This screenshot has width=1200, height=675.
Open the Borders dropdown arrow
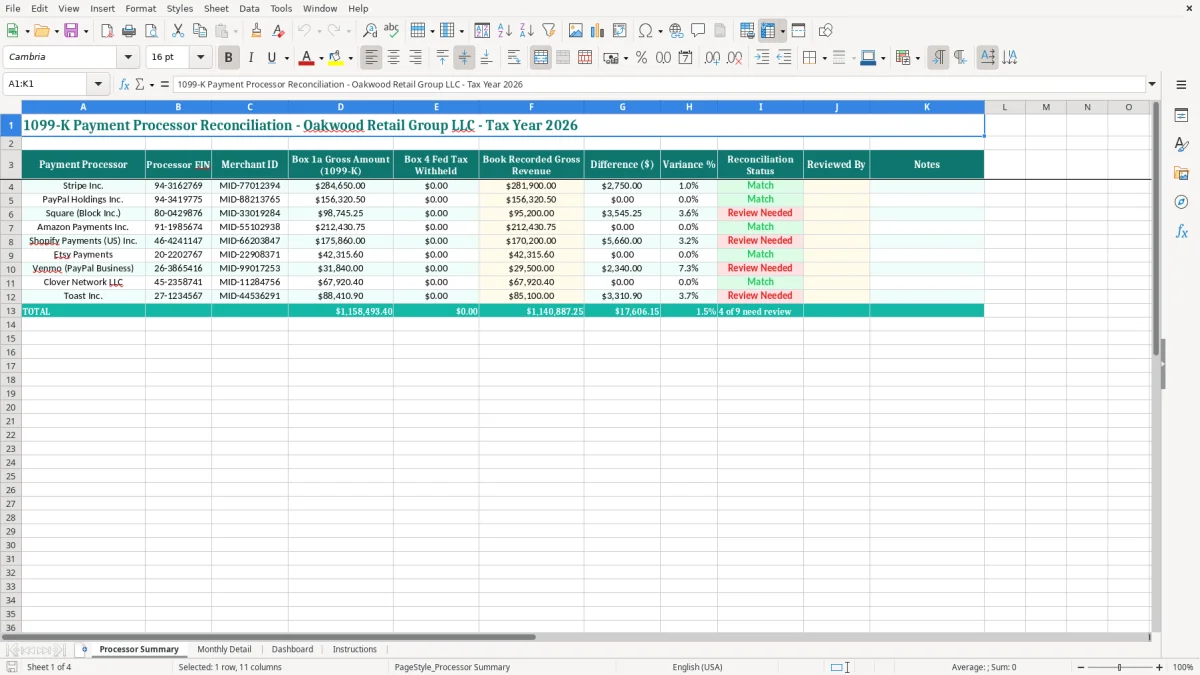click(825, 58)
